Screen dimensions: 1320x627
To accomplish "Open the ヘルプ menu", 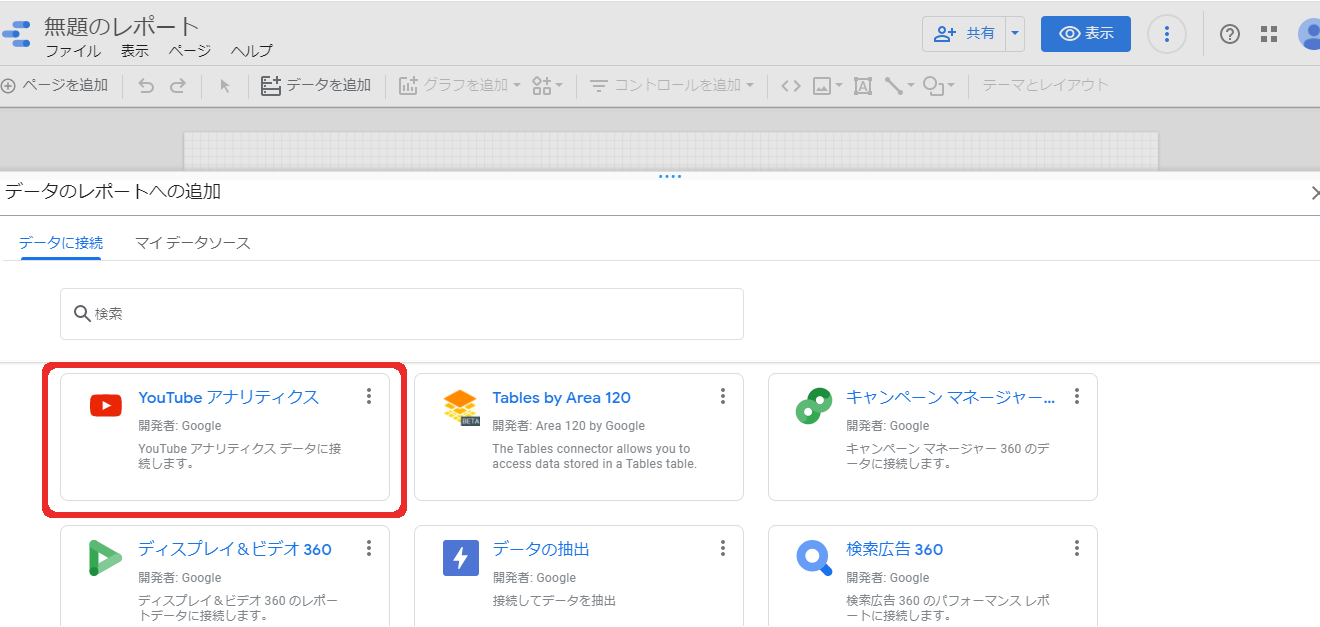I will click(251, 51).
